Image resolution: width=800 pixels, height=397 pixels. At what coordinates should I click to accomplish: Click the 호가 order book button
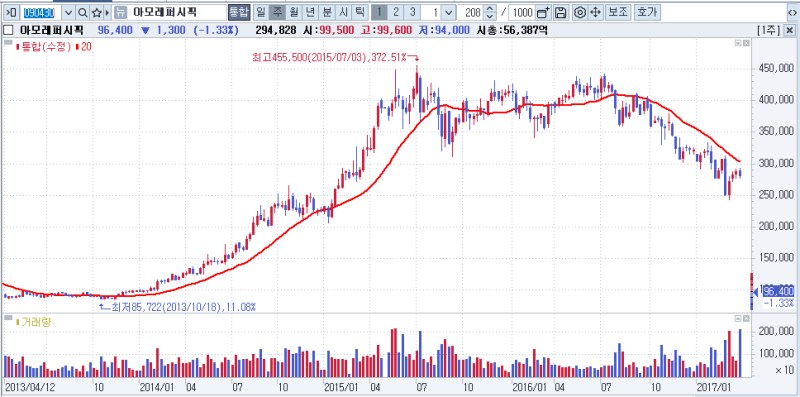(647, 12)
